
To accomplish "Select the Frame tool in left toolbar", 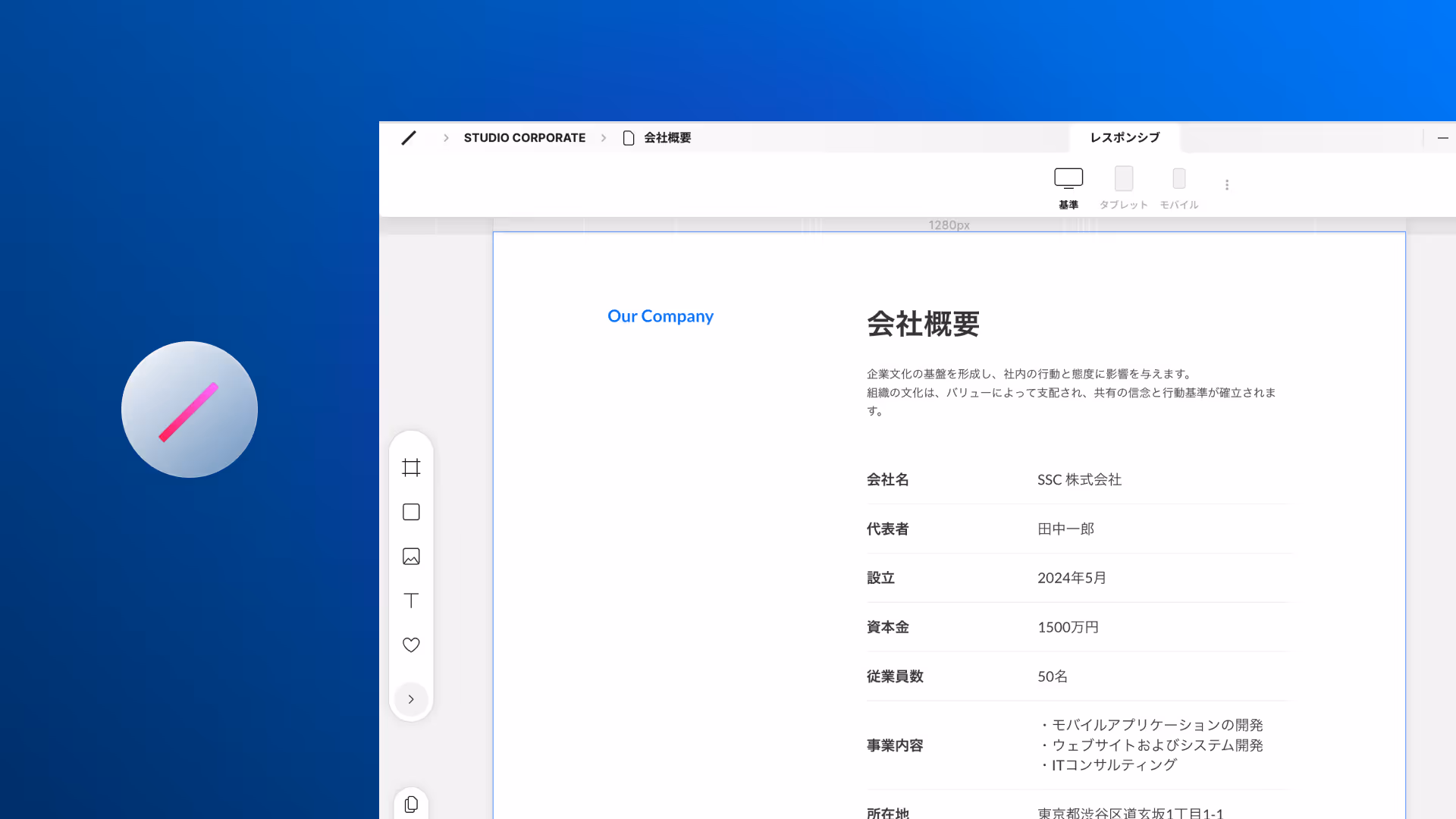I will point(411,468).
